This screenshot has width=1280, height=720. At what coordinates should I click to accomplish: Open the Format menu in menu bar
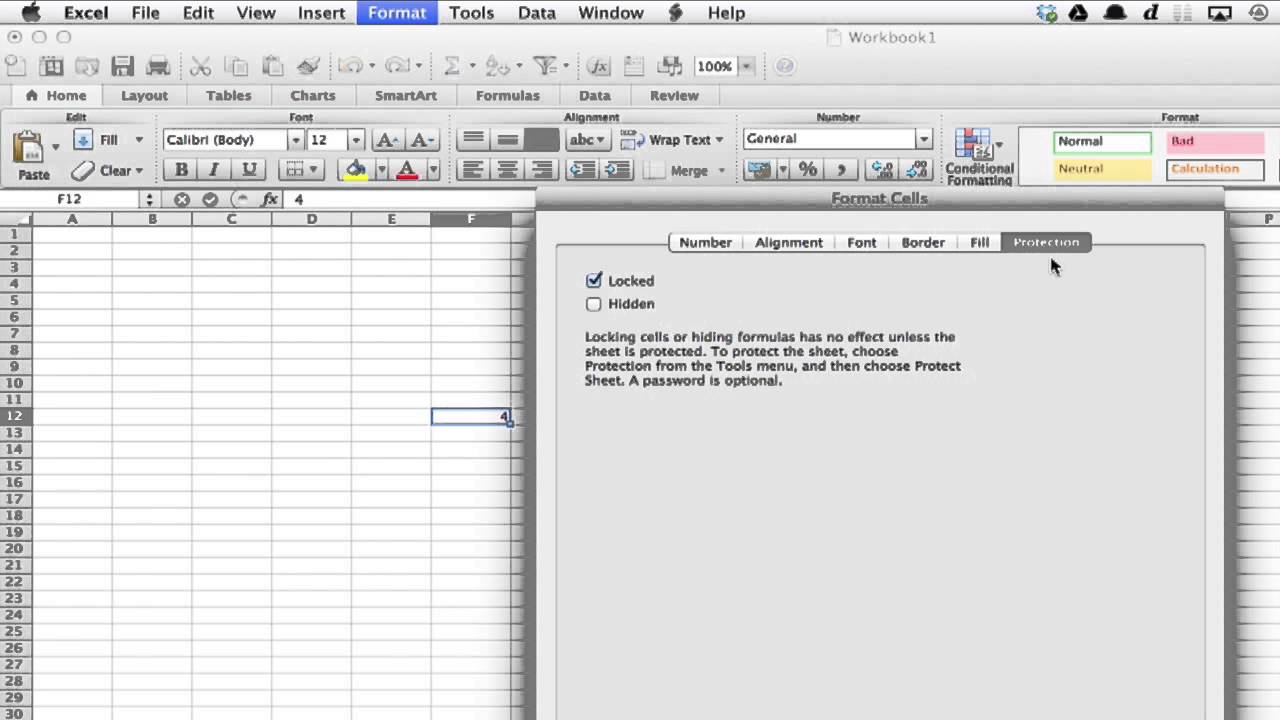click(397, 13)
